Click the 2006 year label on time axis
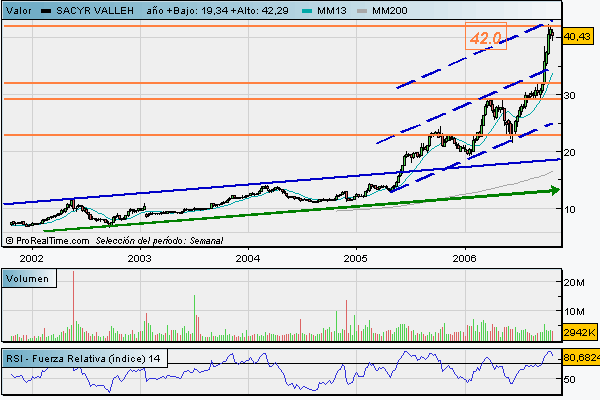600x400 pixels. point(465,258)
